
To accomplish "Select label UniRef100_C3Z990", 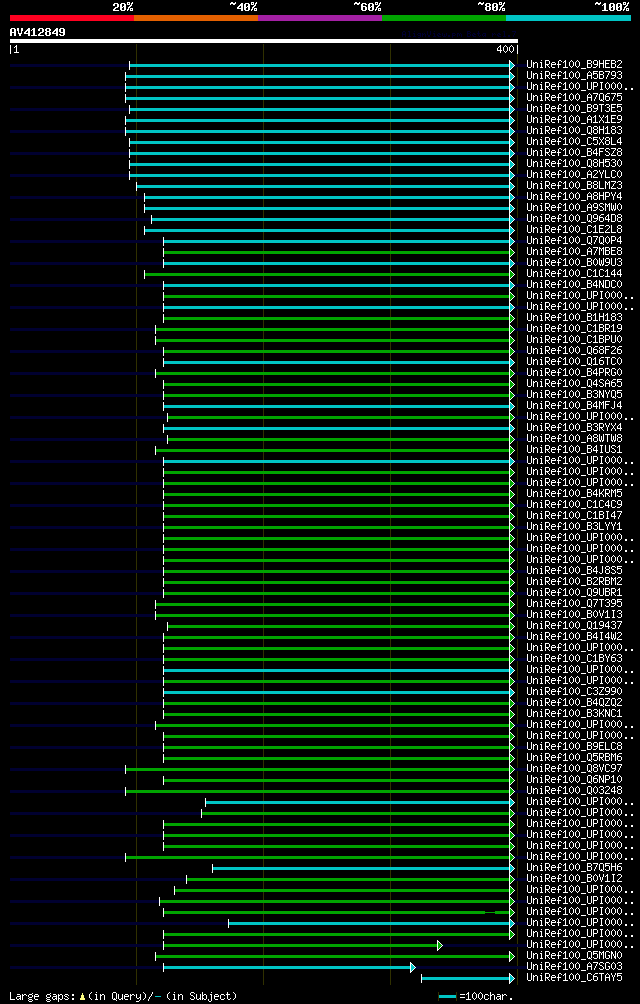I will click(x=573, y=691).
